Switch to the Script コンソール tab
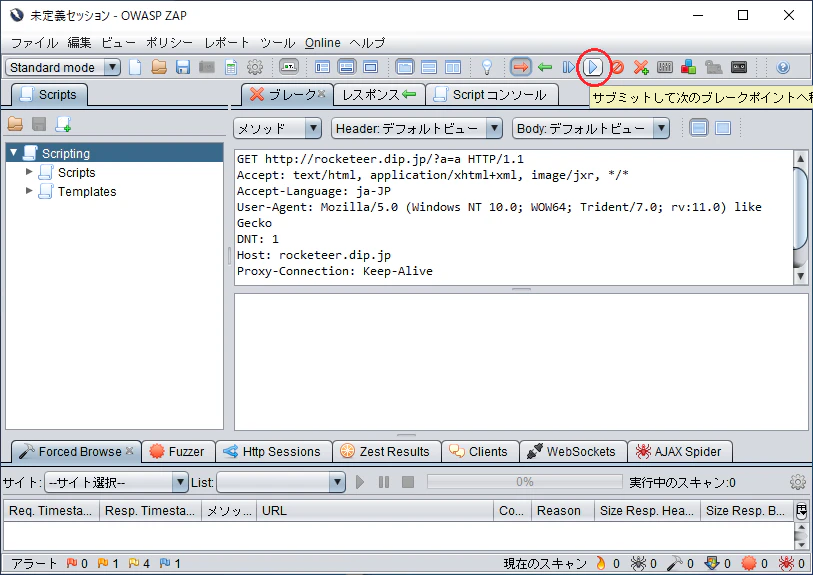This screenshot has width=813, height=575. point(492,95)
